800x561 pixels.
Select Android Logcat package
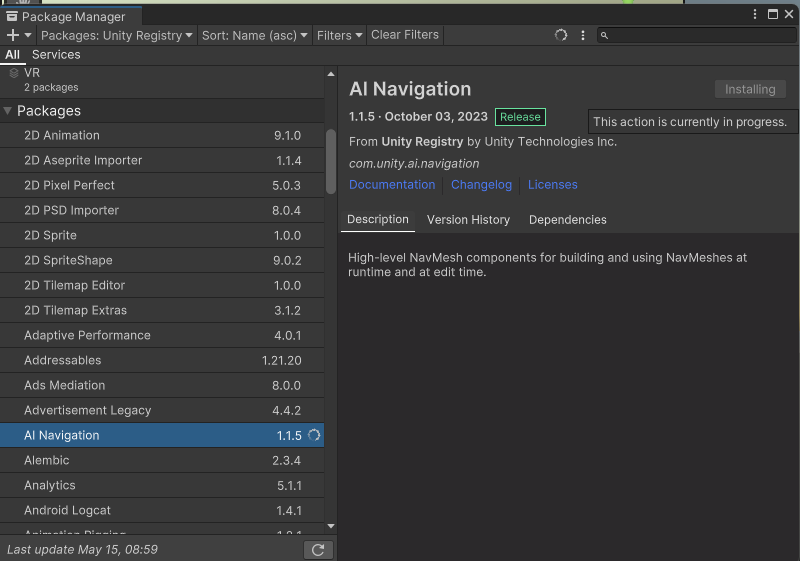tap(162, 510)
